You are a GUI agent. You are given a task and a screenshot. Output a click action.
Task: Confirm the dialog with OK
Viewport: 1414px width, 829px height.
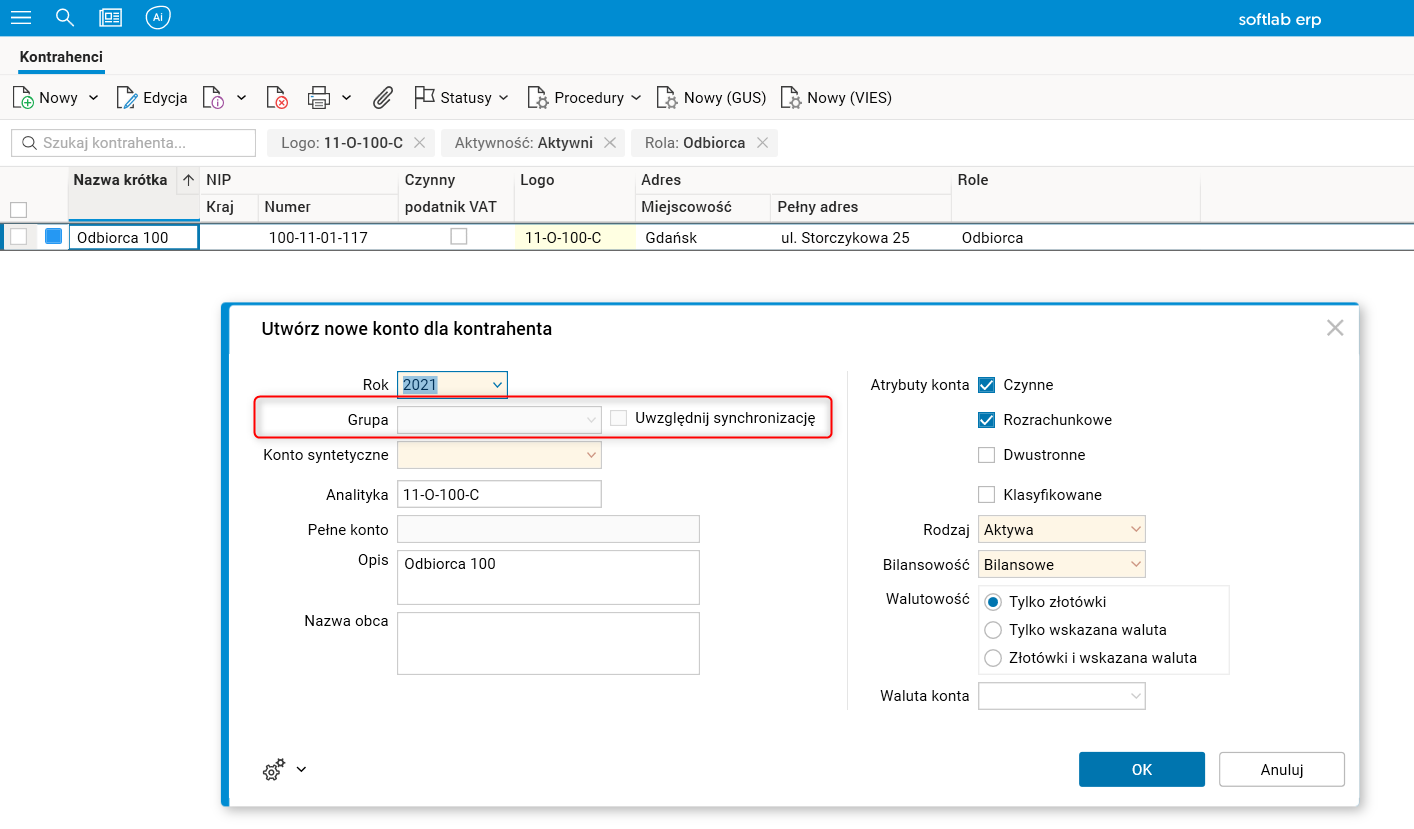[x=1141, y=769]
